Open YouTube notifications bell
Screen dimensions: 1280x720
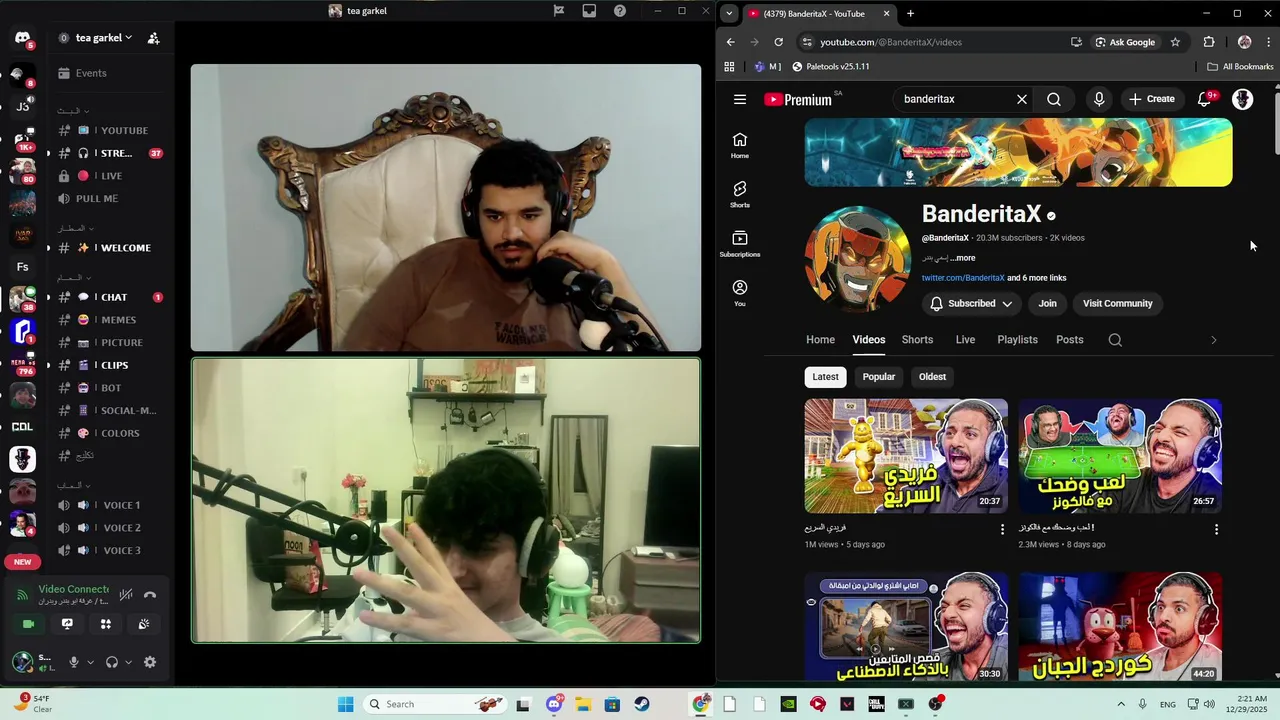pos(1204,99)
